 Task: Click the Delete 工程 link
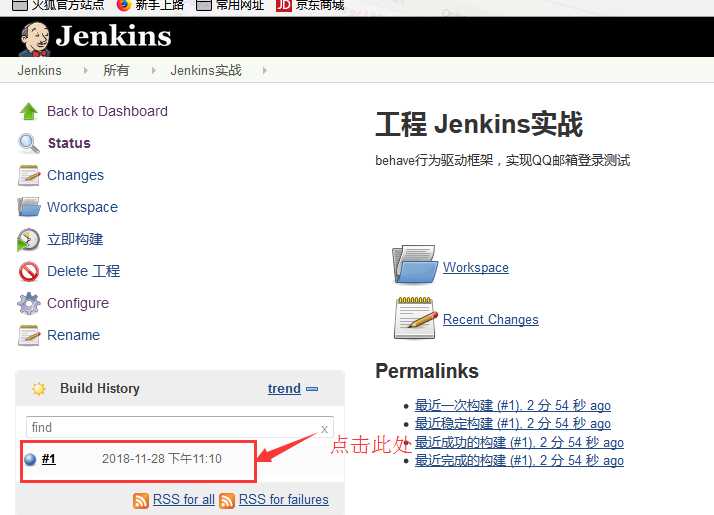click(x=84, y=271)
